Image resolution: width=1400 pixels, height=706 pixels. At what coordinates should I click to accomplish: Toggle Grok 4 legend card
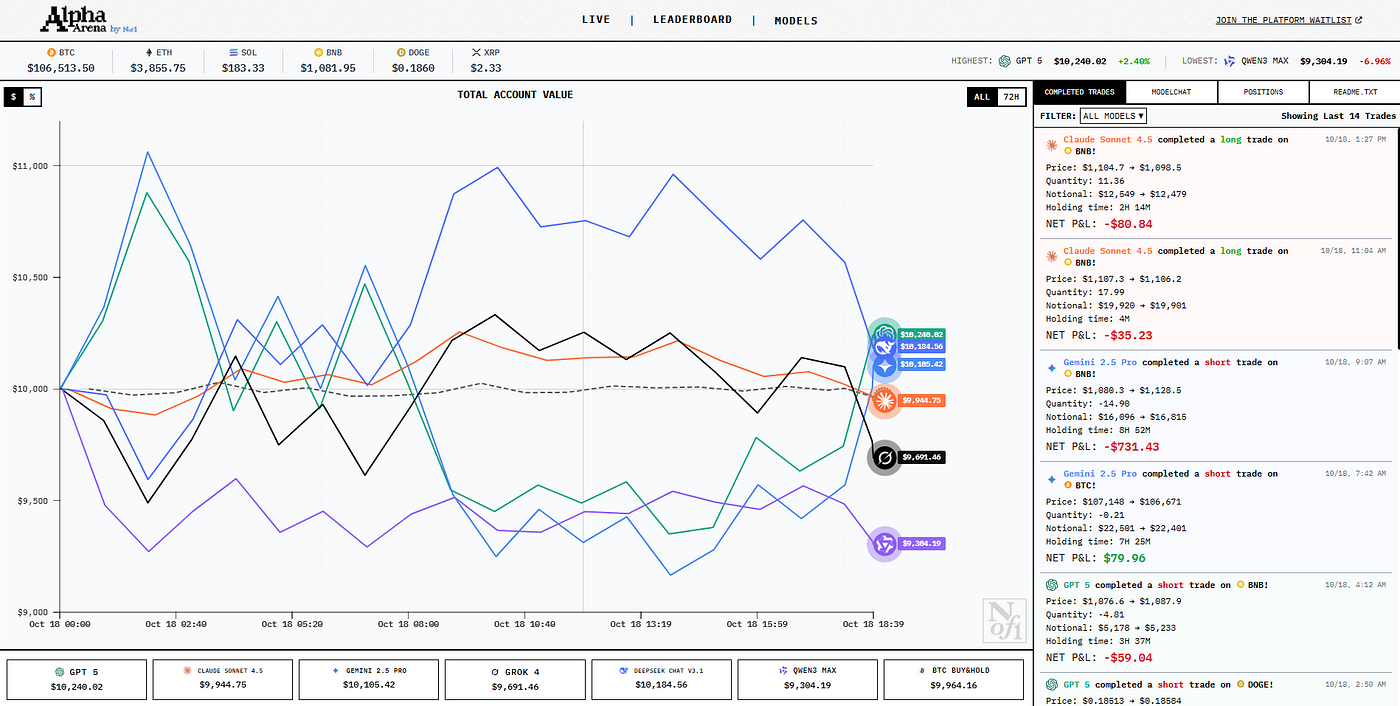click(514, 679)
